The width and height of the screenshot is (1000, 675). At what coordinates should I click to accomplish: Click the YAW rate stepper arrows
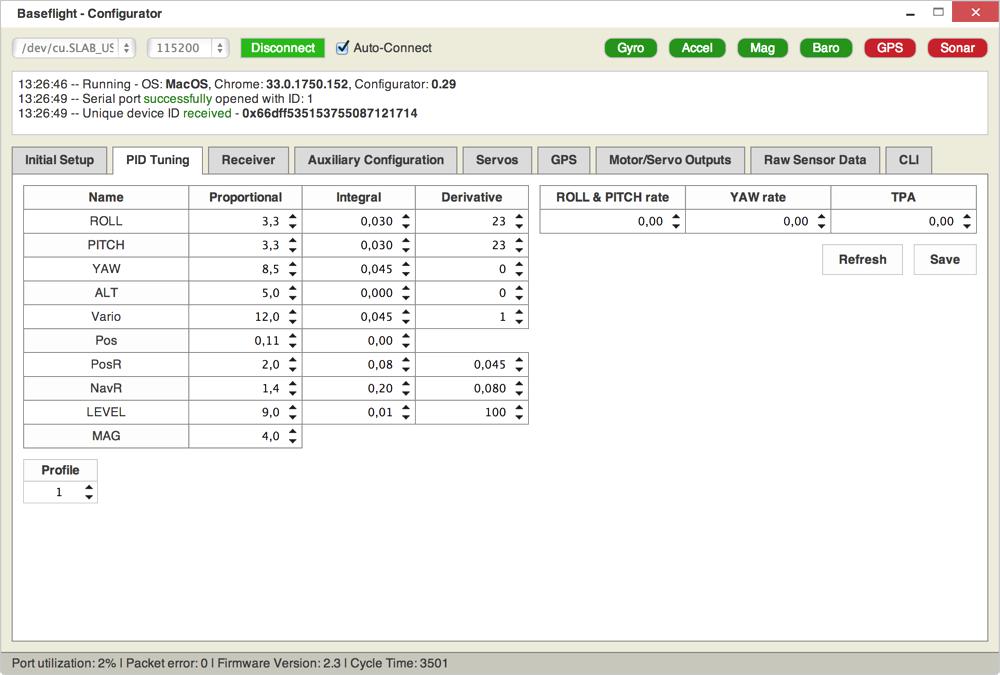[821, 221]
